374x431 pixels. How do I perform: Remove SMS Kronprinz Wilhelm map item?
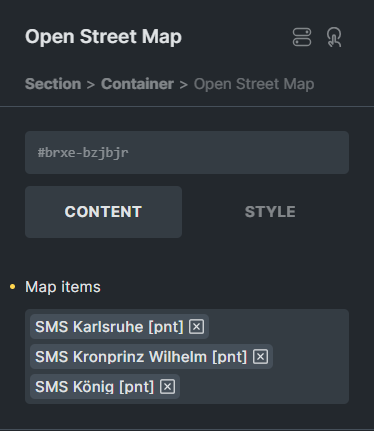pos(260,357)
